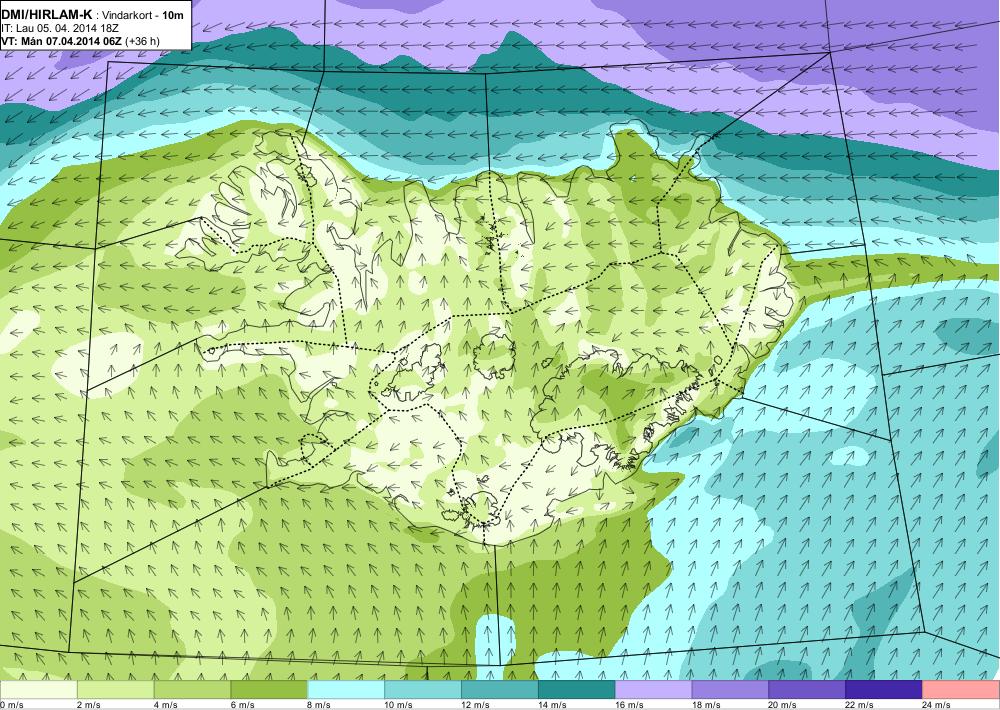Screen dimensions: 1000x710
Task: Click the 16–18 m/s legend color swatch
Action: 654,690
